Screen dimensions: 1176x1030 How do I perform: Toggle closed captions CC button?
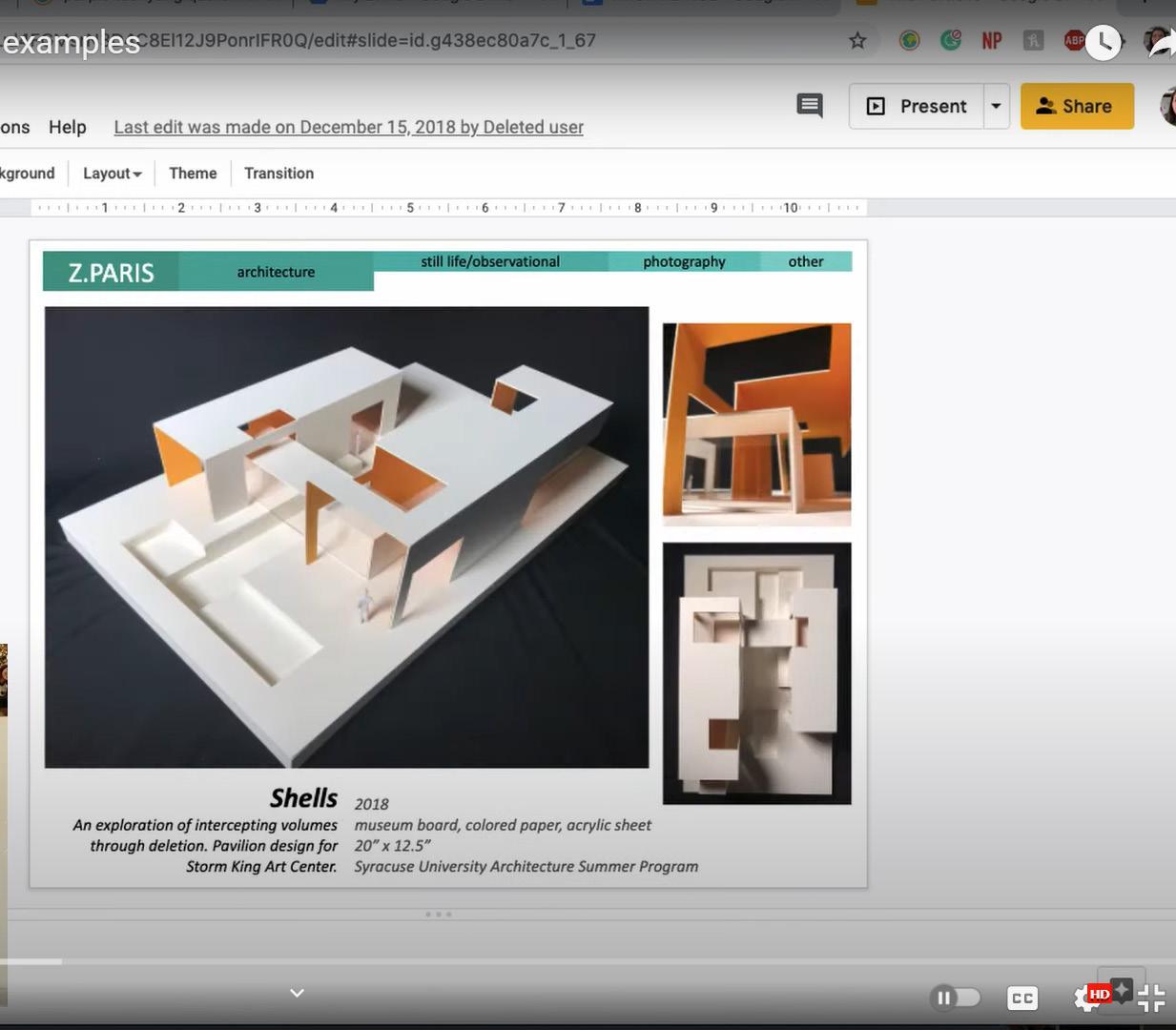coord(1021,998)
